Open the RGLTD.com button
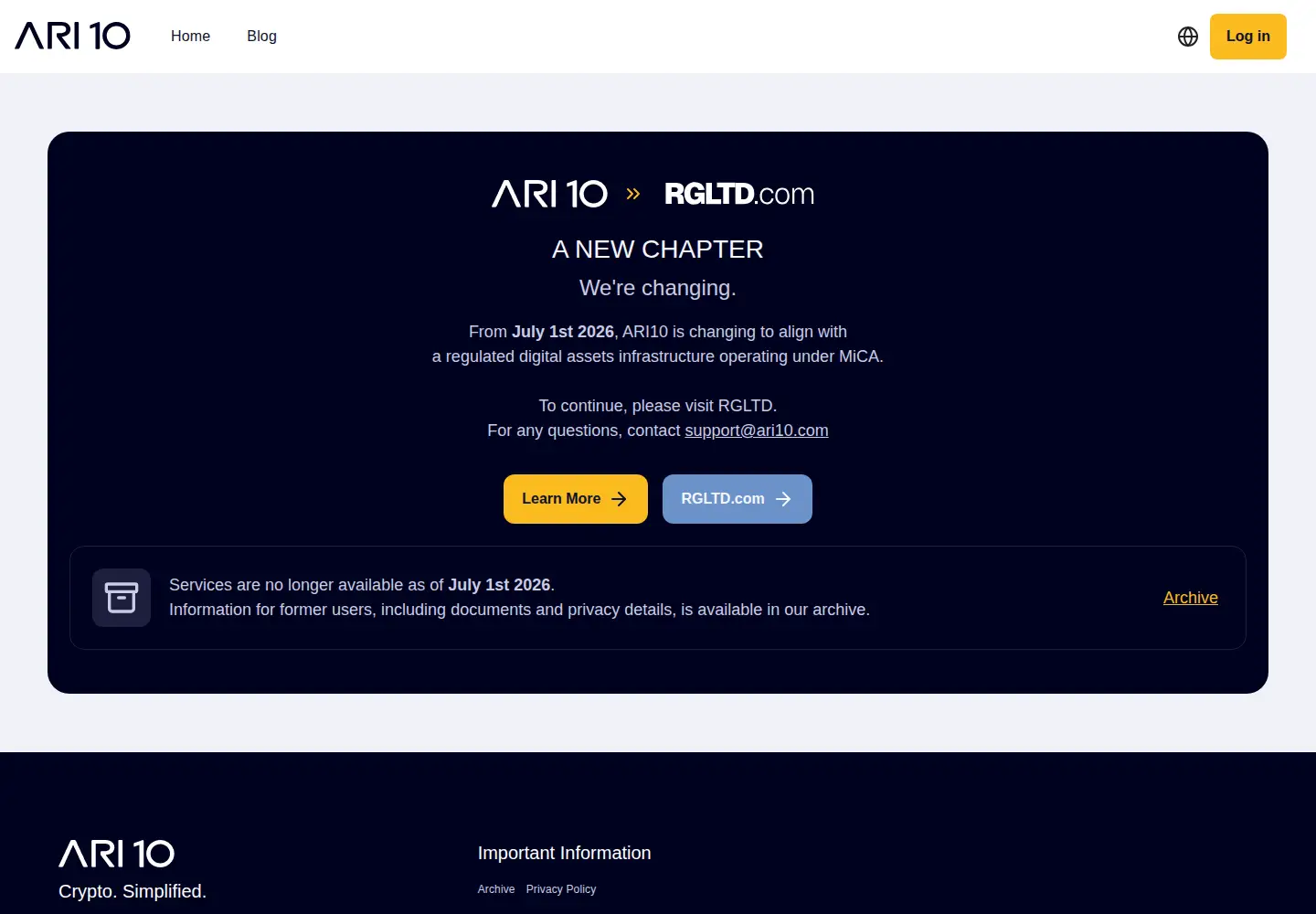1316x914 pixels. pos(738,499)
